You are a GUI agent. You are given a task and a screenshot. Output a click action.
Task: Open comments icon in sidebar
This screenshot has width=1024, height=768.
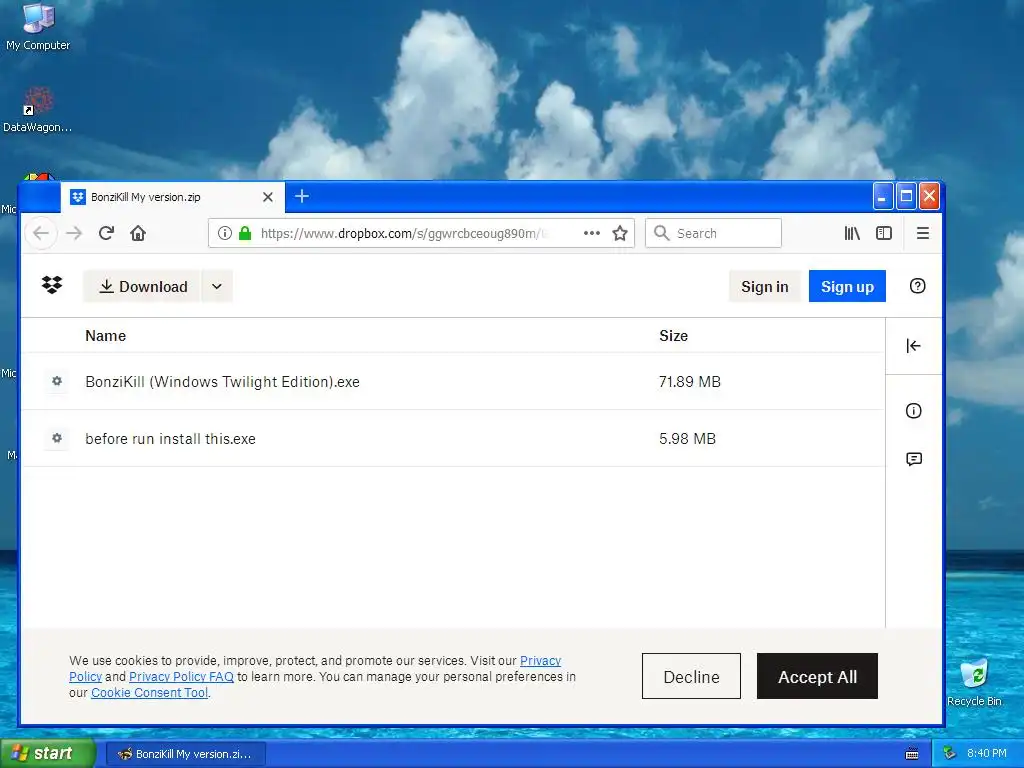[x=914, y=459]
